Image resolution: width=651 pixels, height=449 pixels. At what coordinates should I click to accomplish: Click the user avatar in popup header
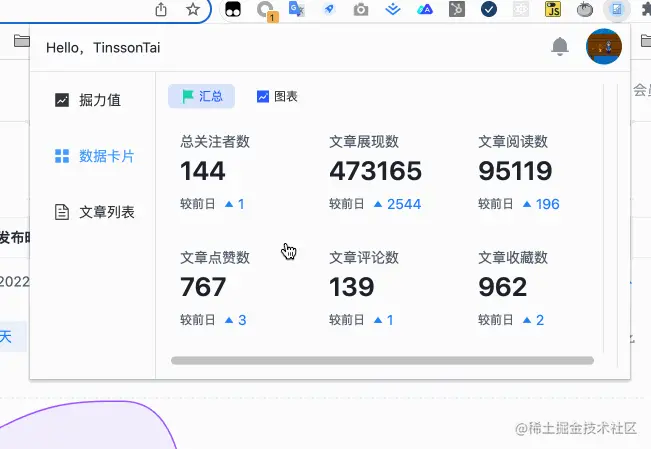(x=604, y=47)
